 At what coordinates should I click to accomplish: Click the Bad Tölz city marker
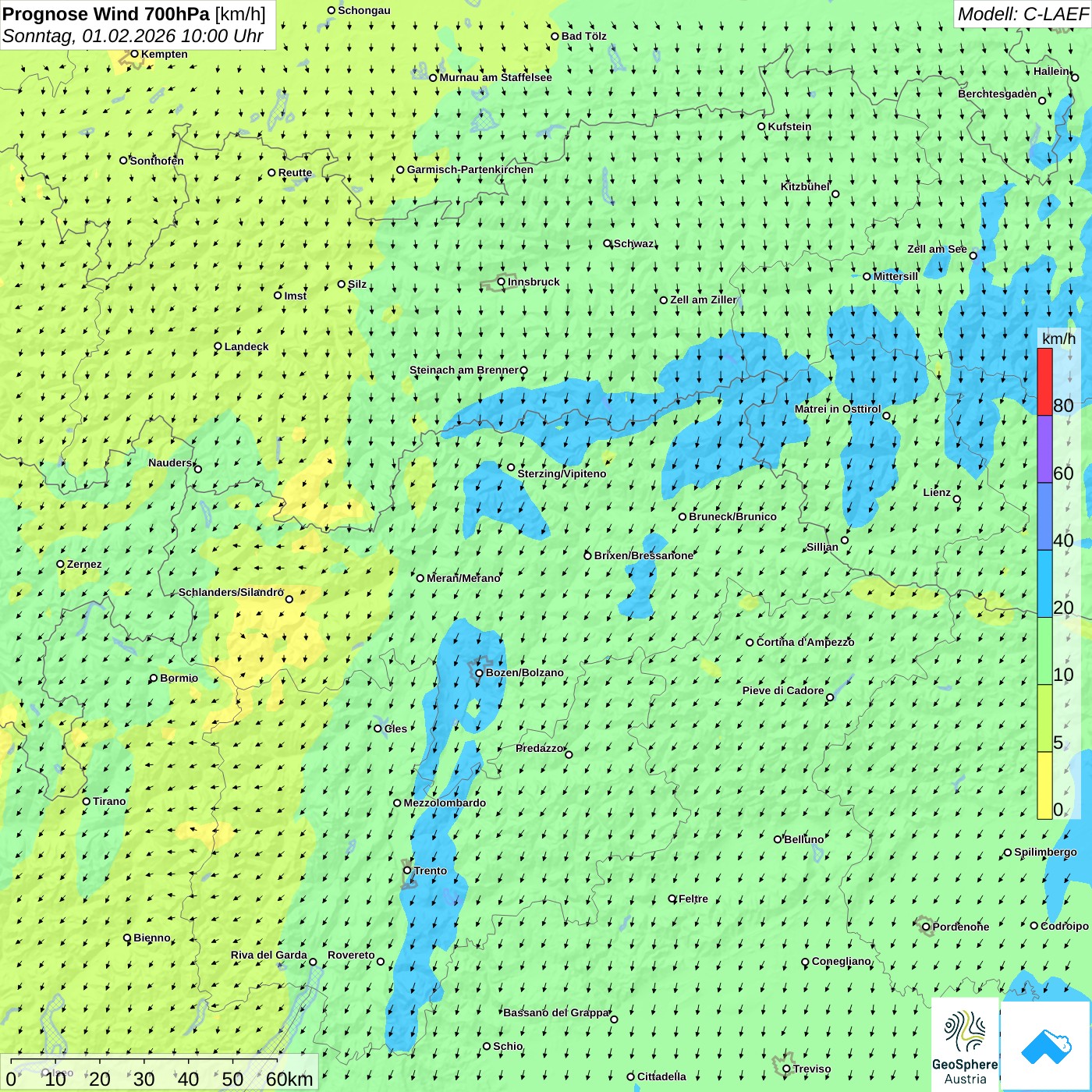(555, 36)
